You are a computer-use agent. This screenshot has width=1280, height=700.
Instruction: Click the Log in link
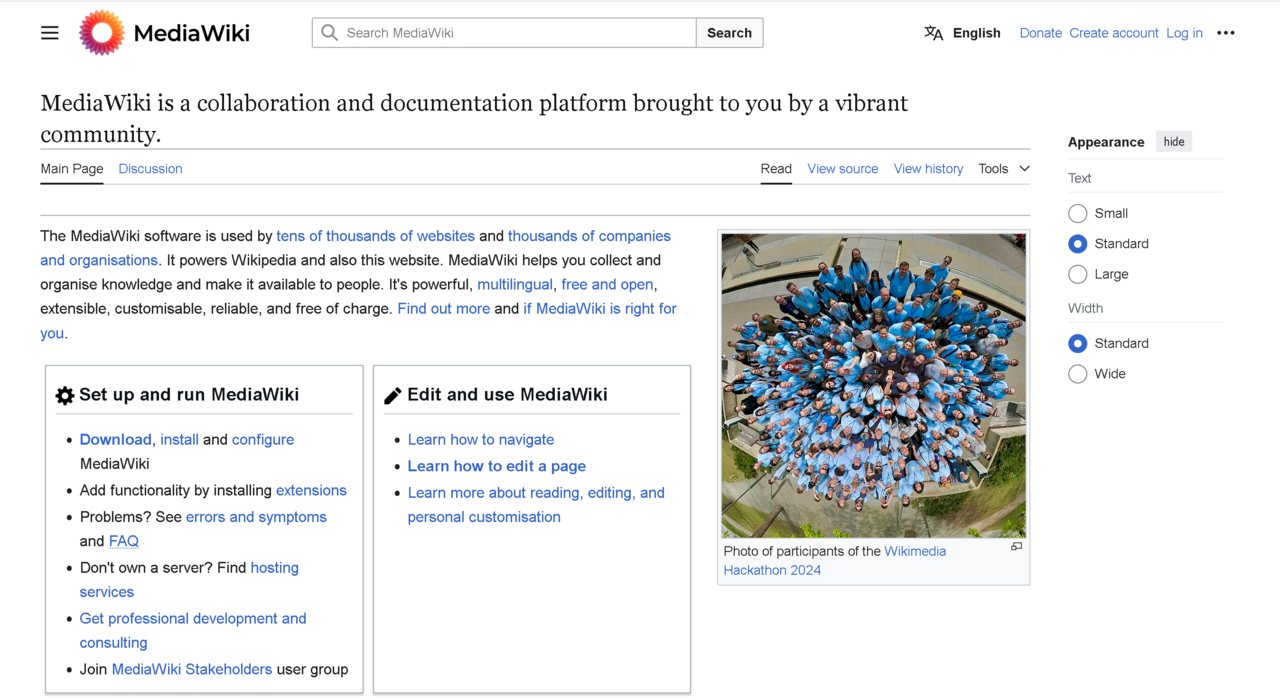(x=1184, y=33)
